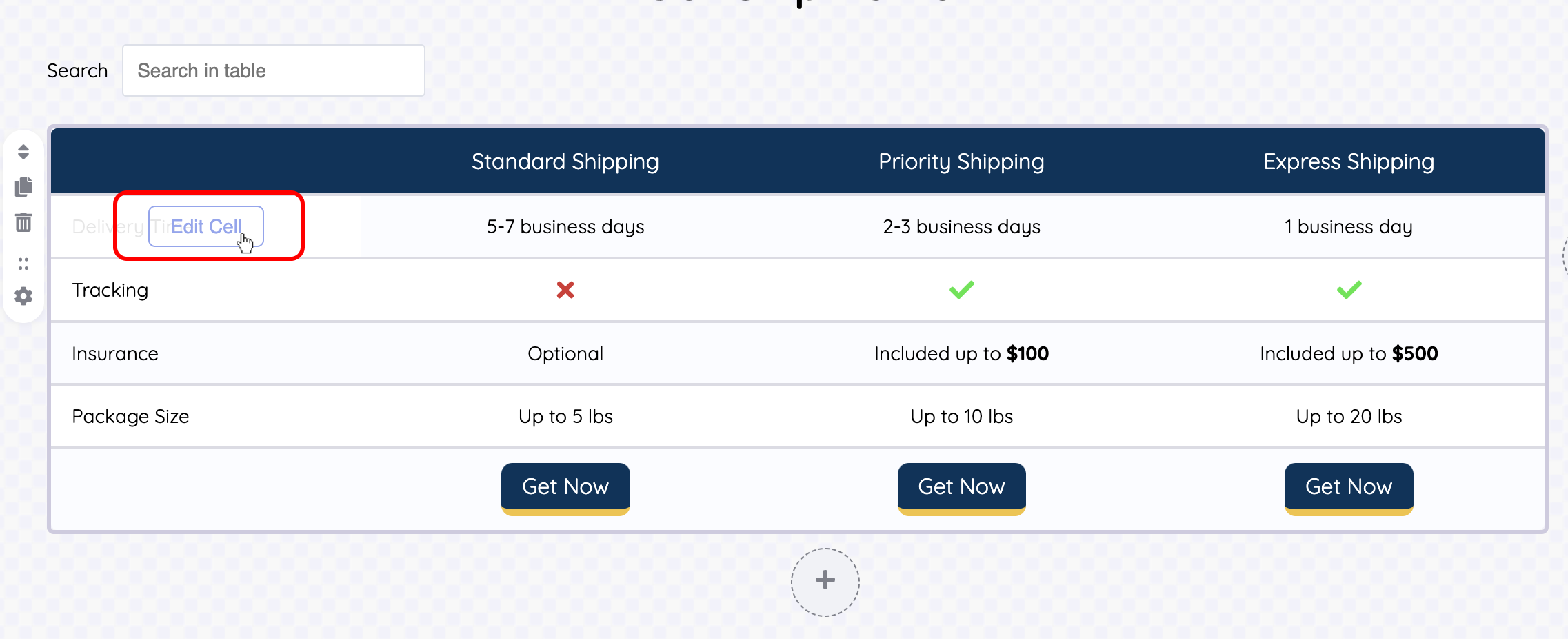
Task: Click green checkmark under Priority Shipping
Action: pyautogui.click(x=961, y=290)
